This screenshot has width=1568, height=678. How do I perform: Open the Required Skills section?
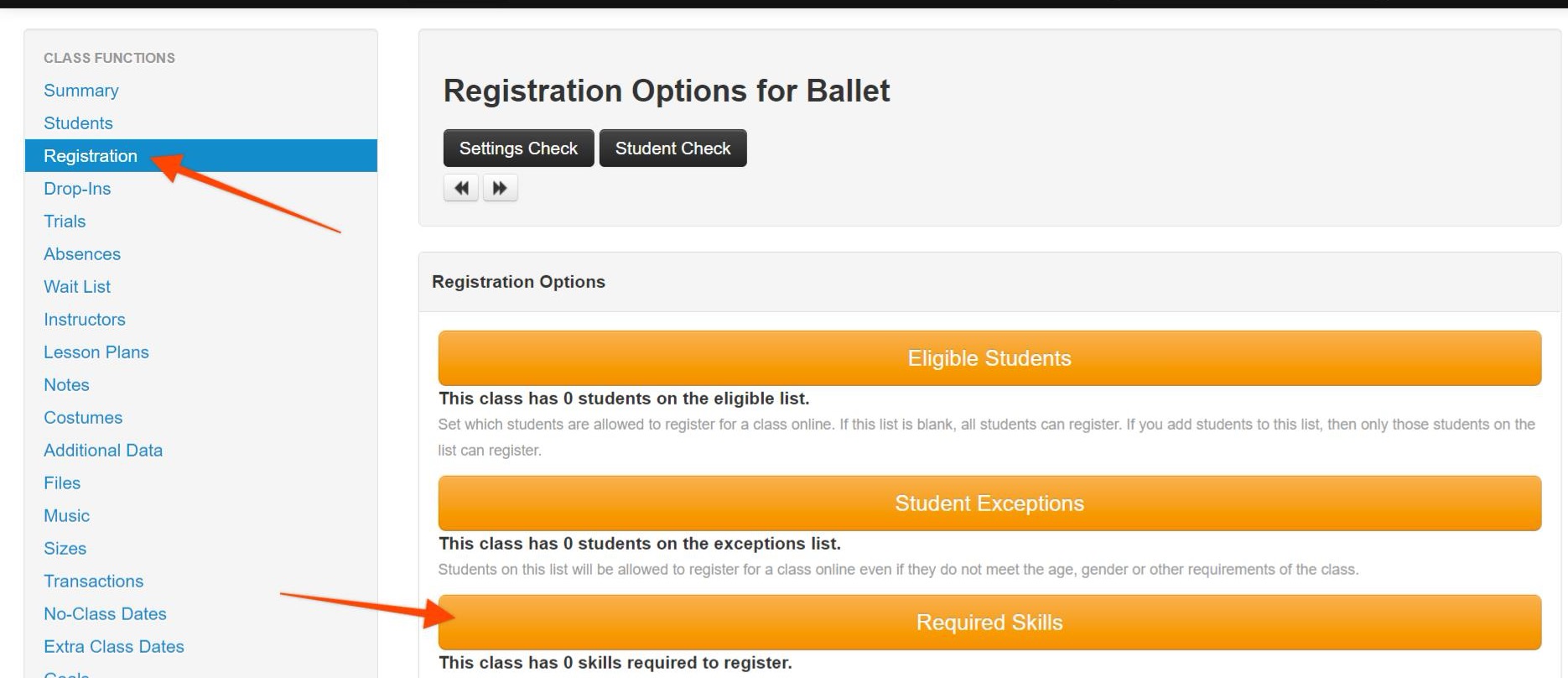[989, 623]
